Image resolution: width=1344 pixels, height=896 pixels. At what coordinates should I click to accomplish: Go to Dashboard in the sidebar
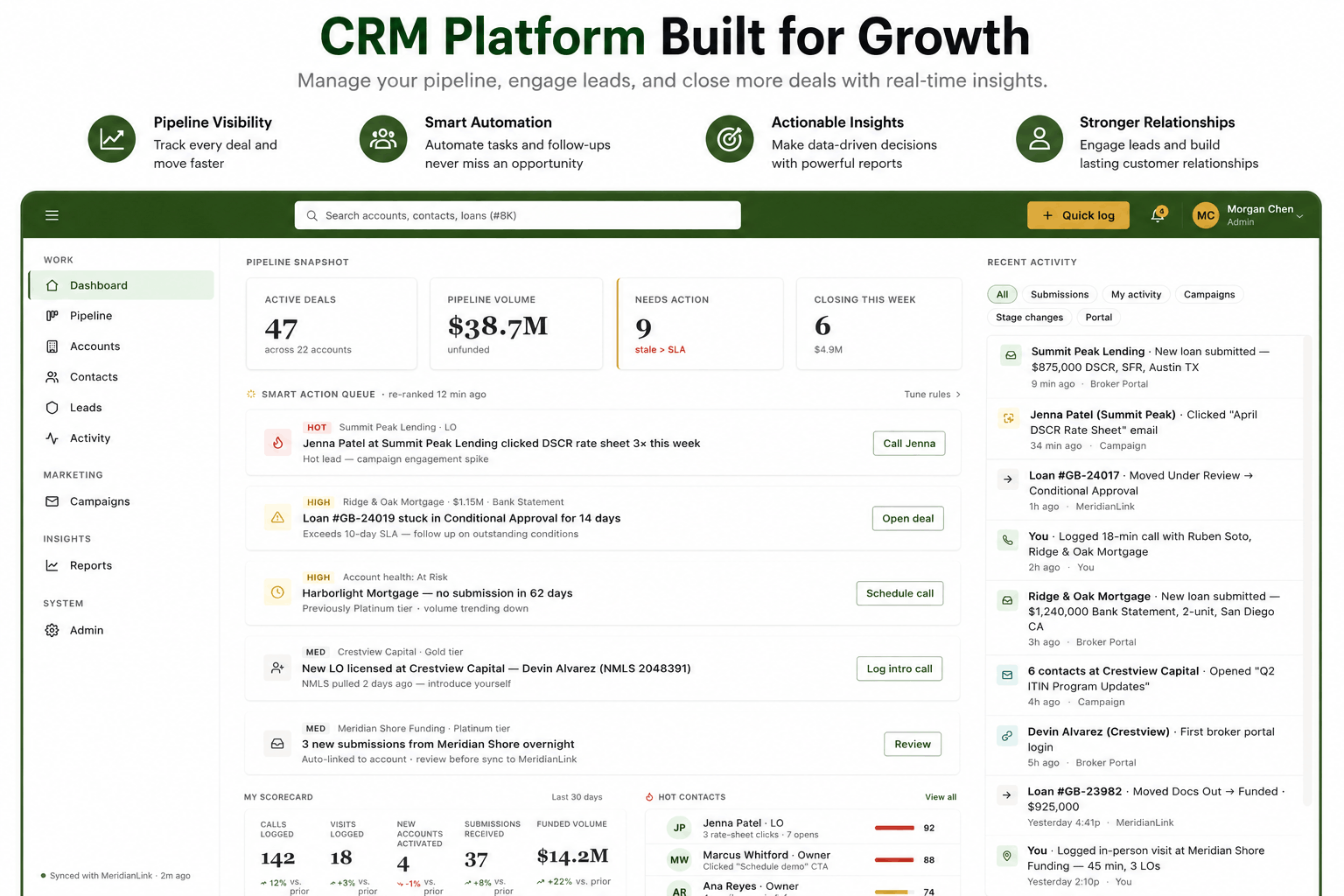point(122,285)
